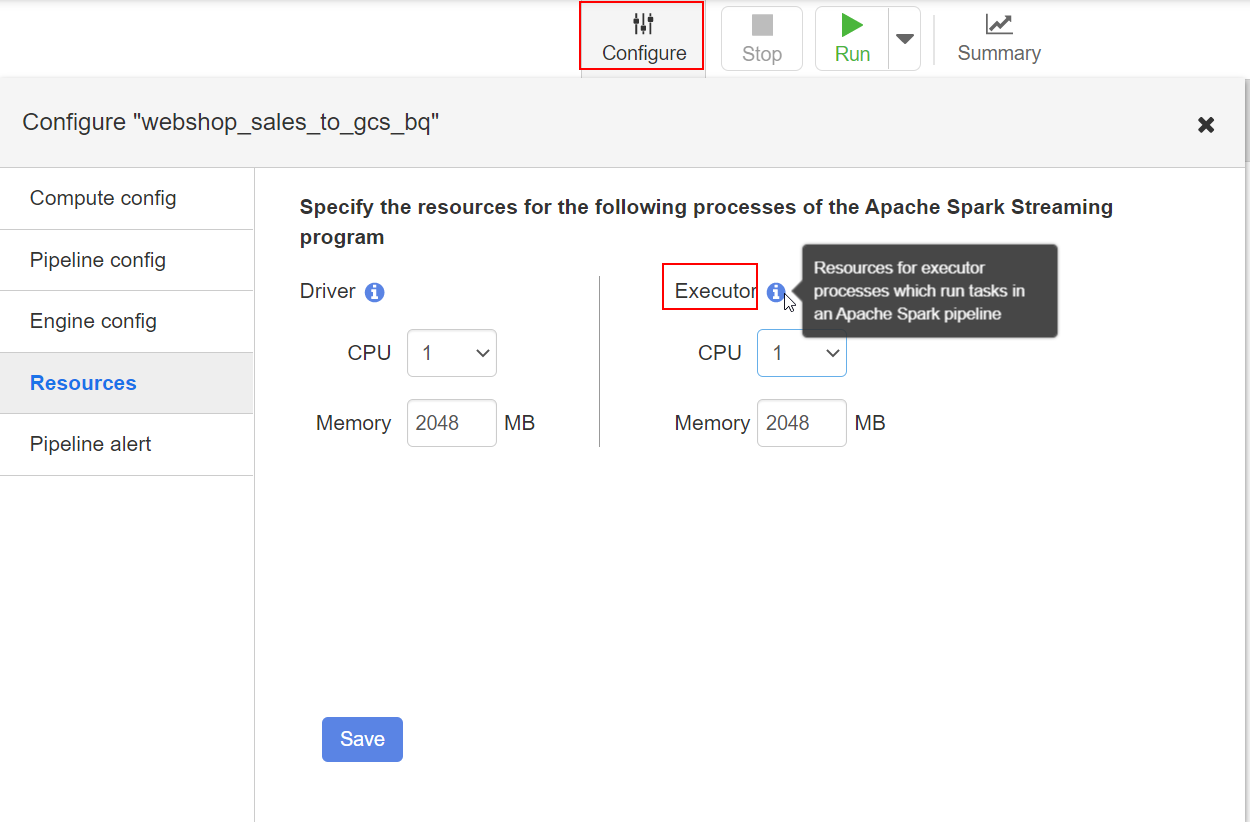This screenshot has width=1250, height=822.
Task: Close the Configure dialog
Action: (1206, 124)
